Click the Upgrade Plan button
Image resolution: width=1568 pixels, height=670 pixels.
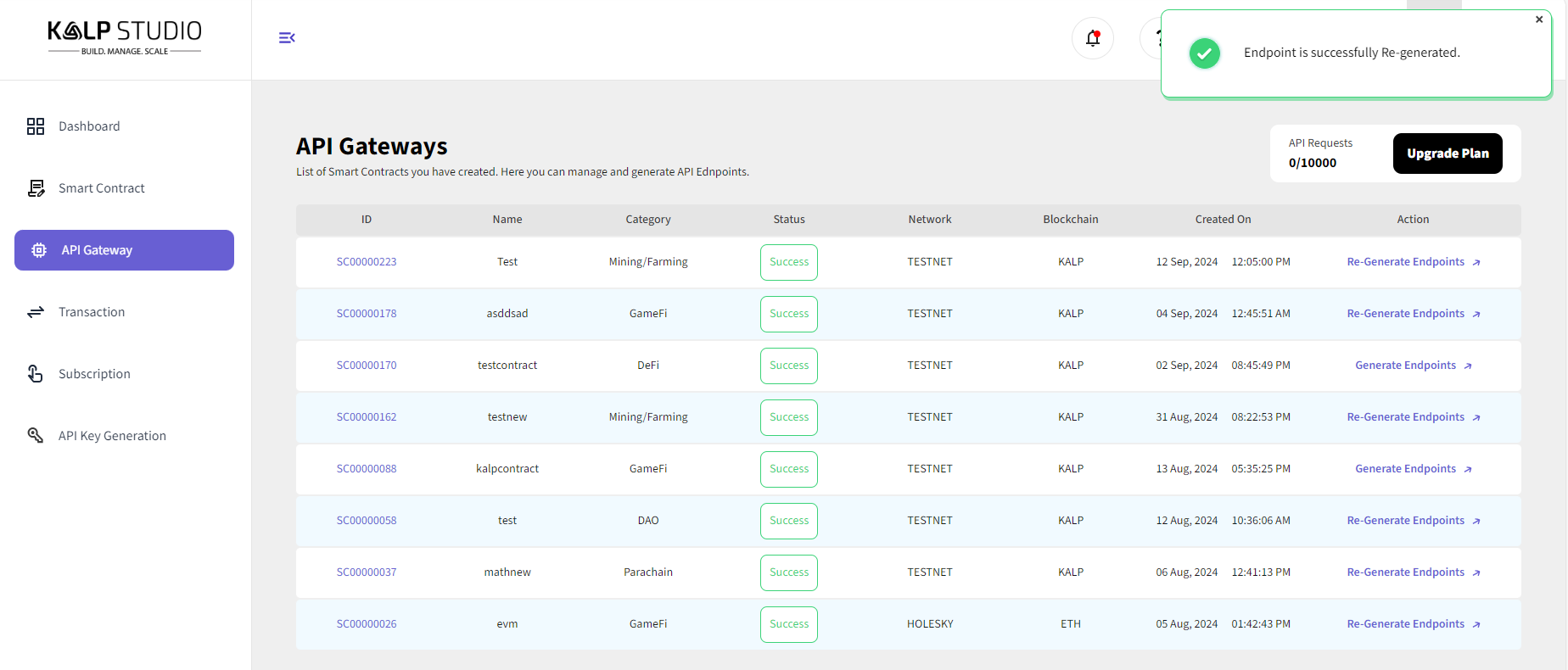click(1448, 154)
